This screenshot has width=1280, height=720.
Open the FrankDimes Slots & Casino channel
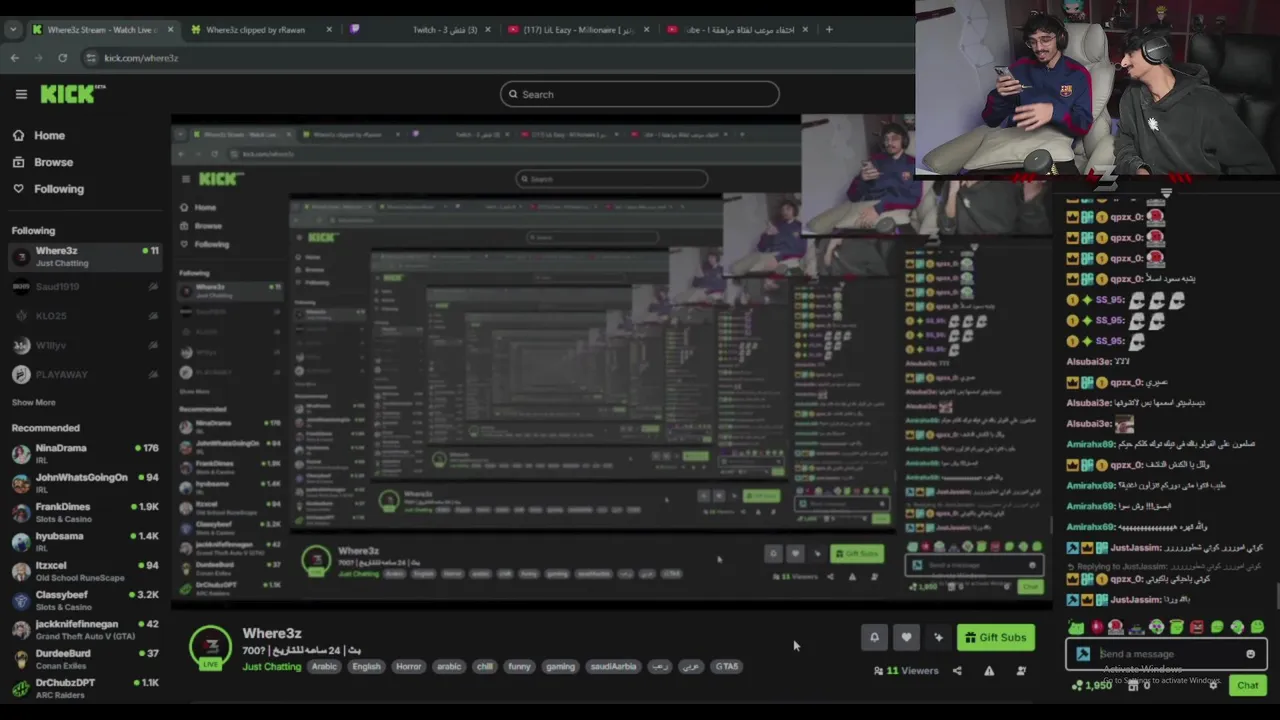85,512
